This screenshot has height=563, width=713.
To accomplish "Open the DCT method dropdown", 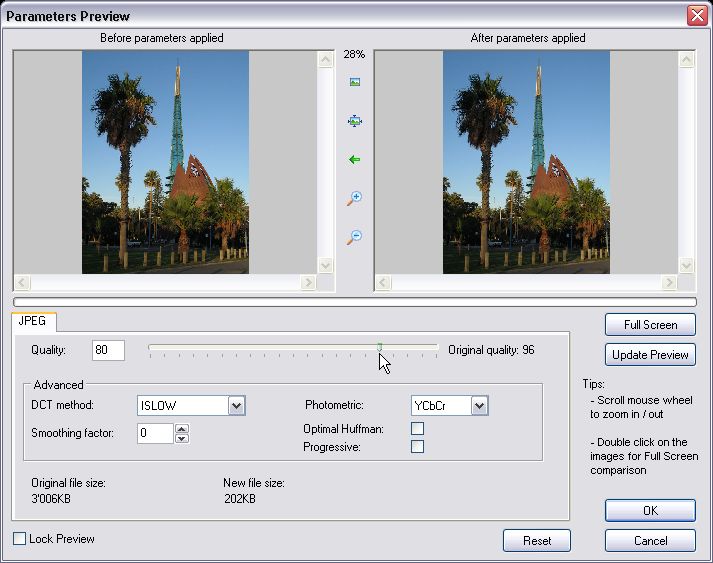I will tap(236, 406).
